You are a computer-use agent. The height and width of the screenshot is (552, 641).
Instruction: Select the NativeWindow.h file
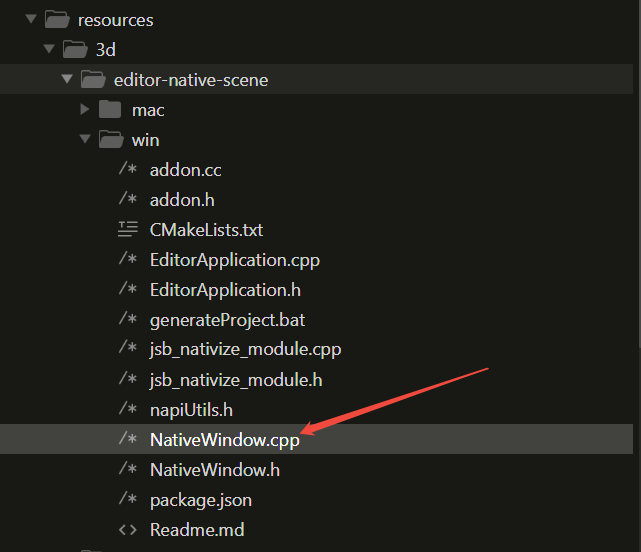click(214, 469)
